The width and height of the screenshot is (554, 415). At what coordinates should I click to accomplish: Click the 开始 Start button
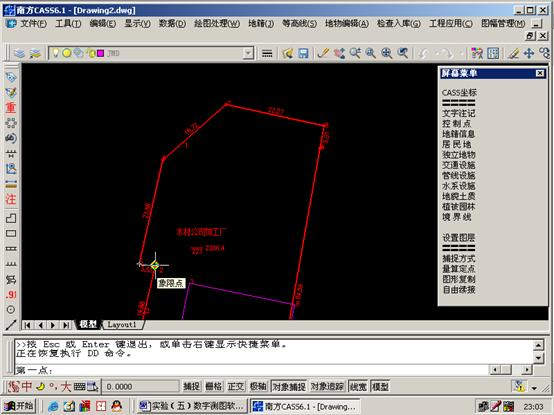tap(19, 406)
